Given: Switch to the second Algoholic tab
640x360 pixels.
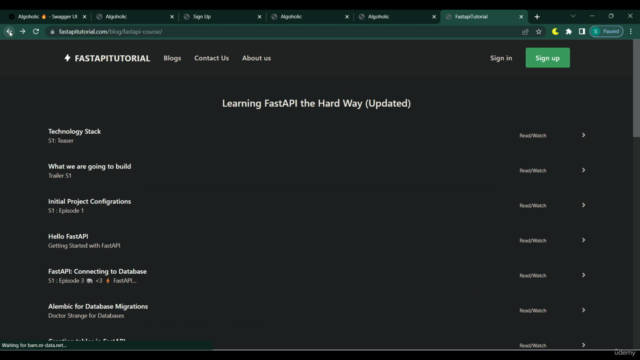Looking at the screenshot, I should [x=310, y=17].
